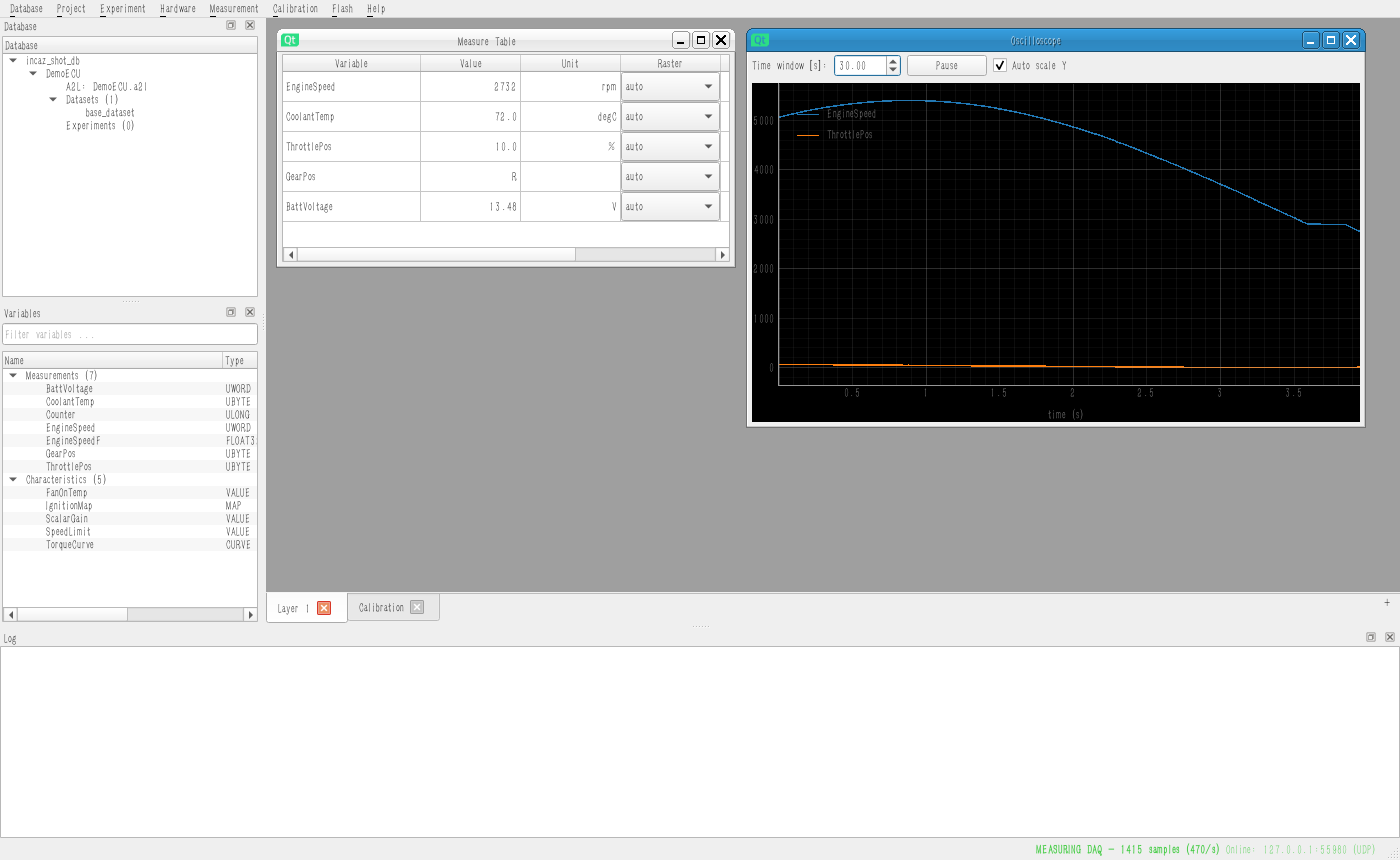Close the Calibration tab

pos(417,607)
